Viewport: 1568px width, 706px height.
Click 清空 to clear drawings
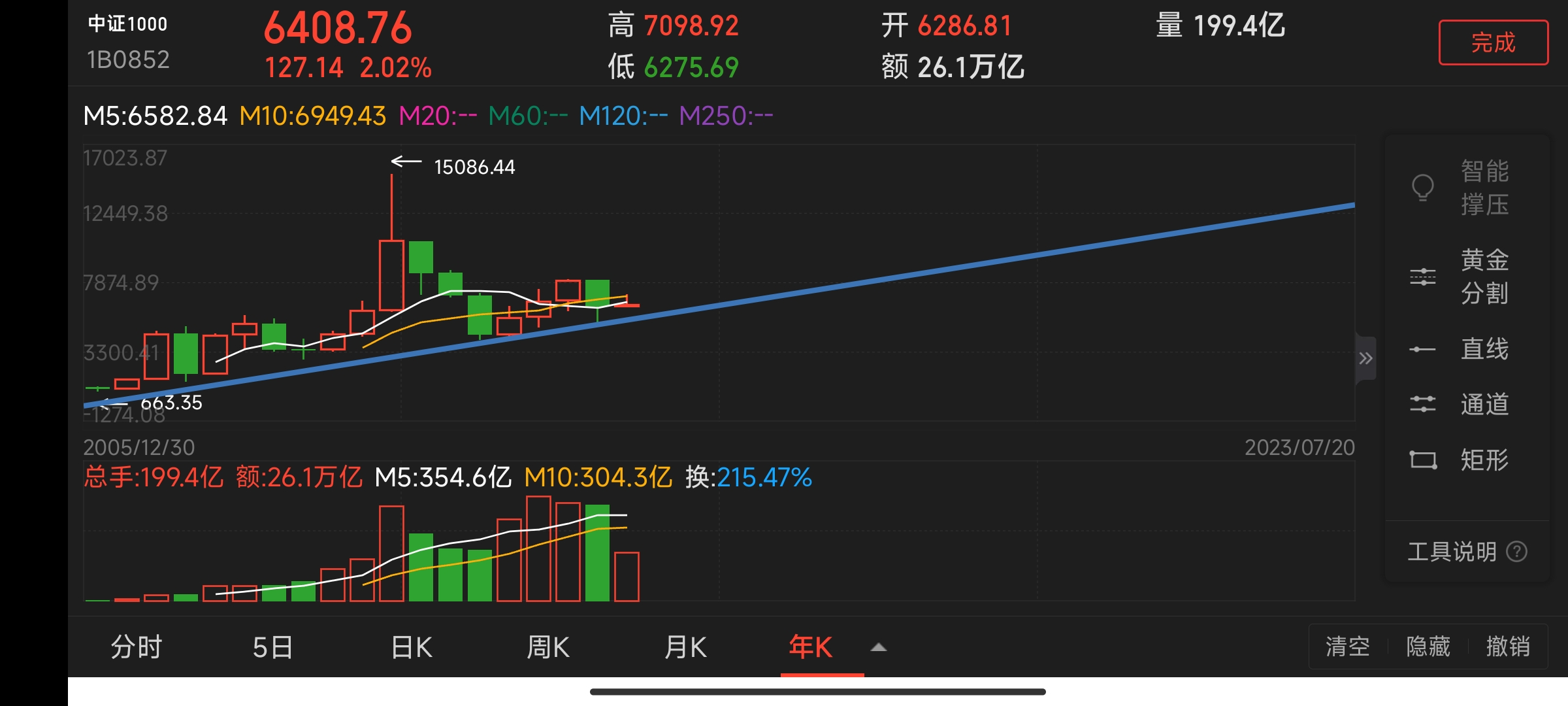pos(1347,647)
